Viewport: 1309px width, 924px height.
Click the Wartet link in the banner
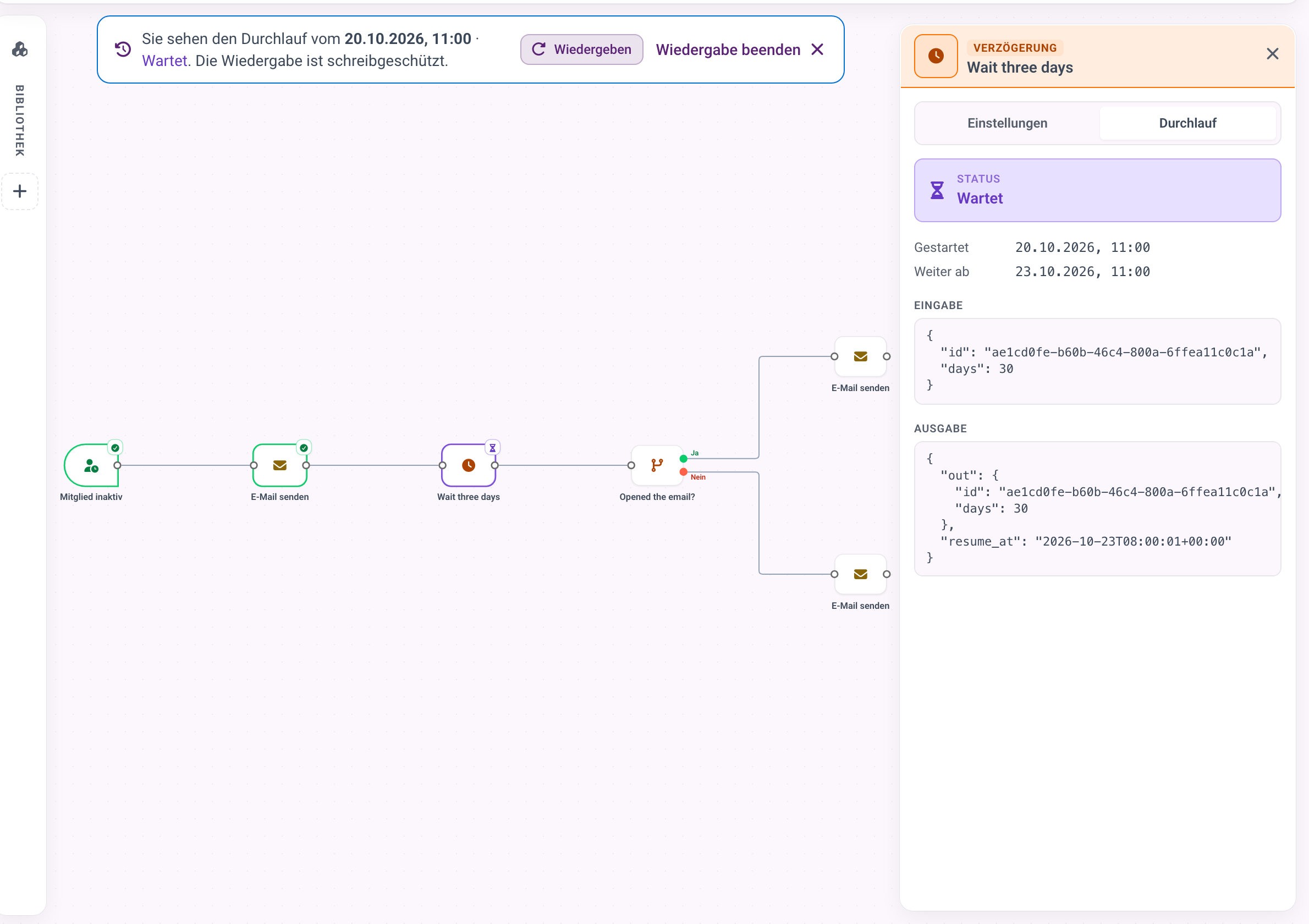[x=165, y=61]
